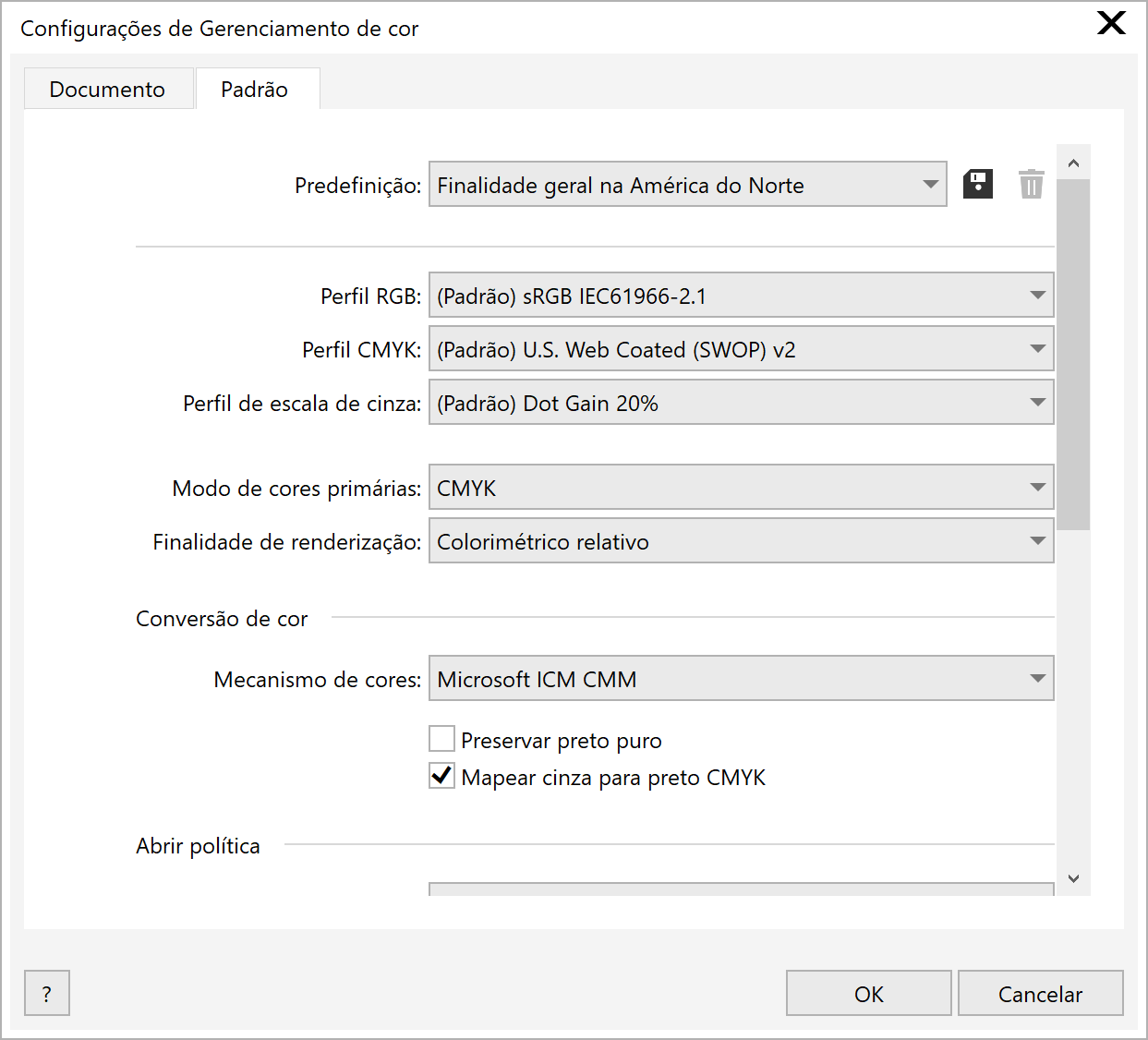
Task: Enable Preservar preto puro checkbox
Action: click(x=442, y=739)
